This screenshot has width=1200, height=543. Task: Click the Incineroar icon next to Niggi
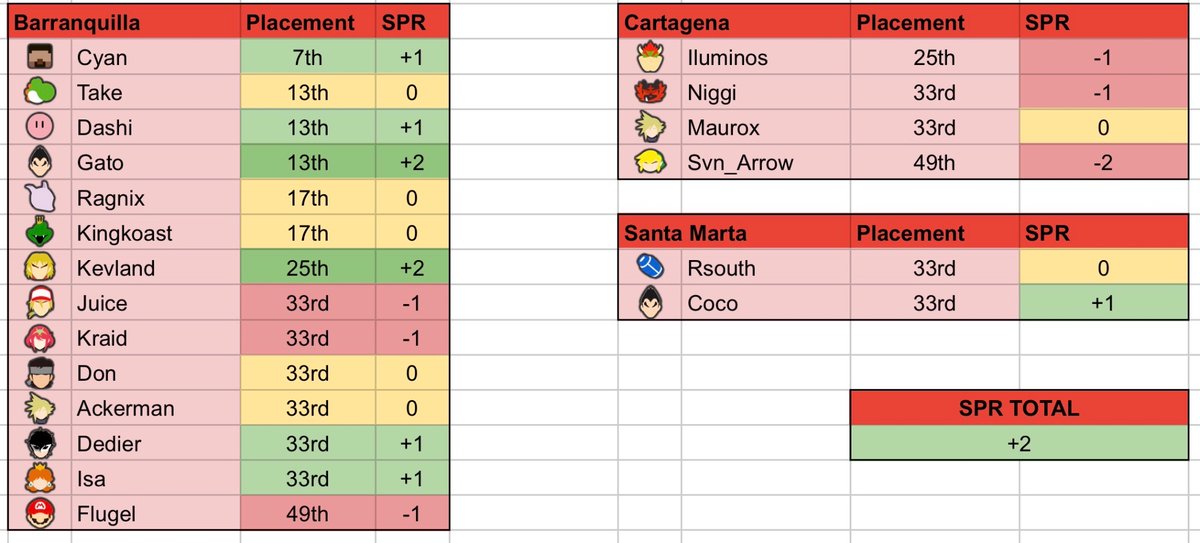(x=649, y=93)
